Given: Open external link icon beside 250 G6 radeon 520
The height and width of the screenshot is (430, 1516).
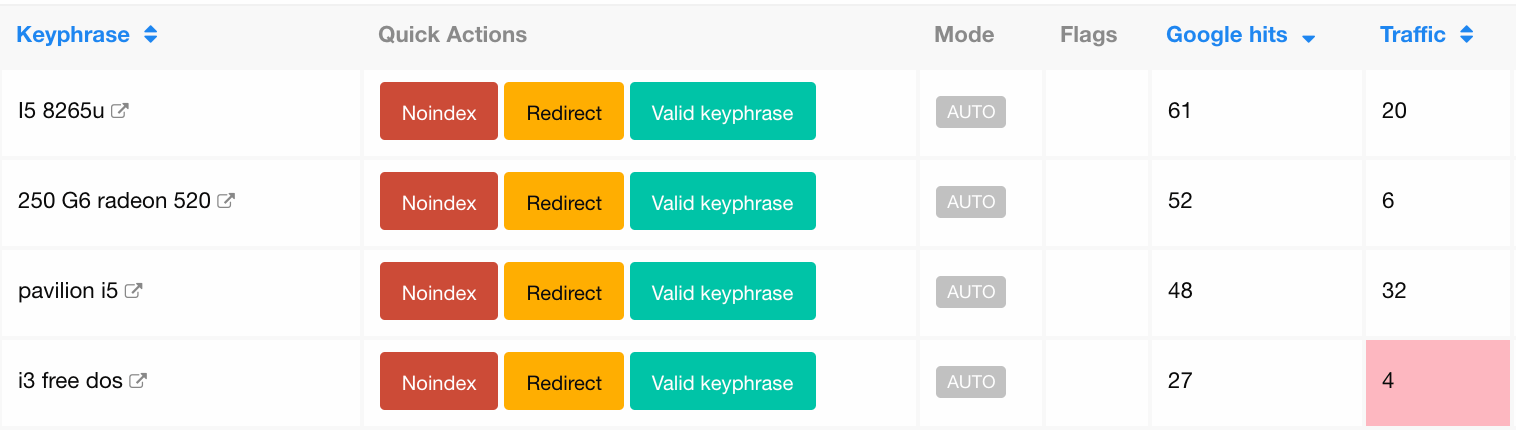Looking at the screenshot, I should pos(226,201).
